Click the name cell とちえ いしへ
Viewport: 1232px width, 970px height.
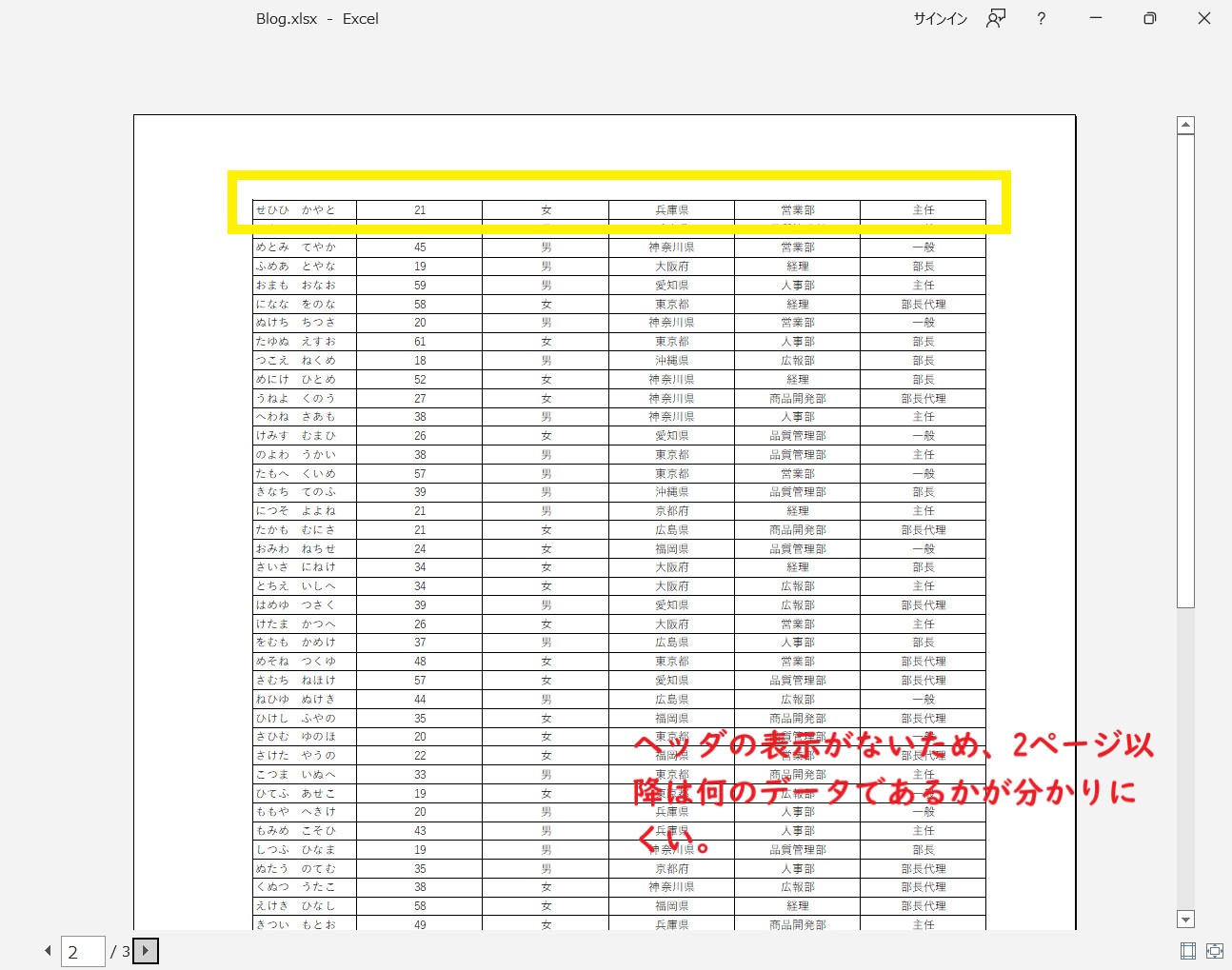pyautogui.click(x=305, y=586)
